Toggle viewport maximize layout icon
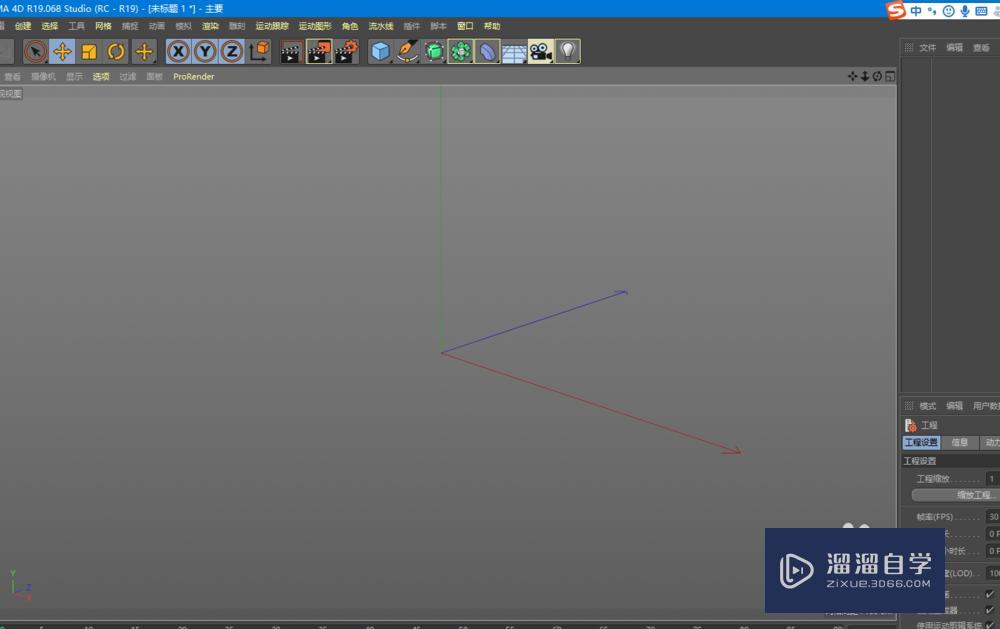This screenshot has width=1000, height=629. click(890, 77)
